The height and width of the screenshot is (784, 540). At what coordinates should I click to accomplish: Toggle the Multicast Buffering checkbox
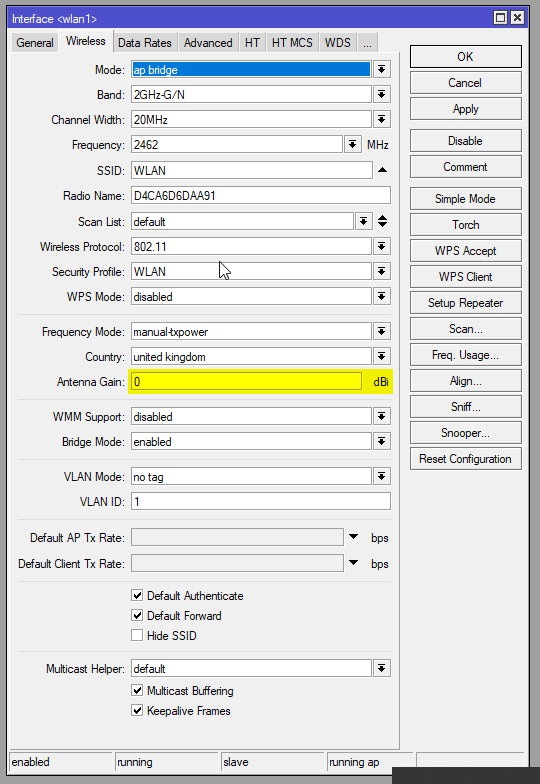pyautogui.click(x=137, y=690)
